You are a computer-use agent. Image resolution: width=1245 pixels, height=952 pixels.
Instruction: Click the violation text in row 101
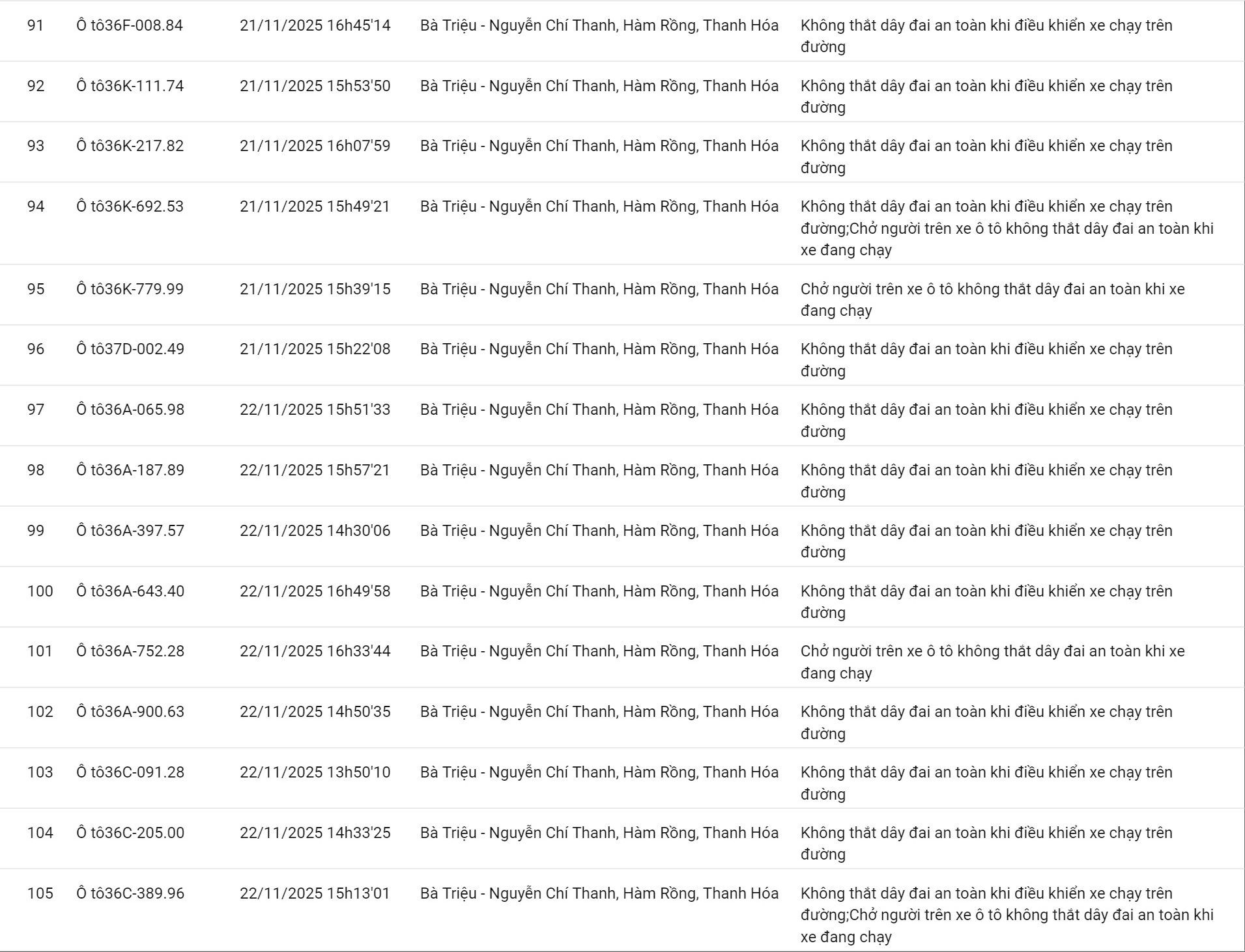pos(992,662)
